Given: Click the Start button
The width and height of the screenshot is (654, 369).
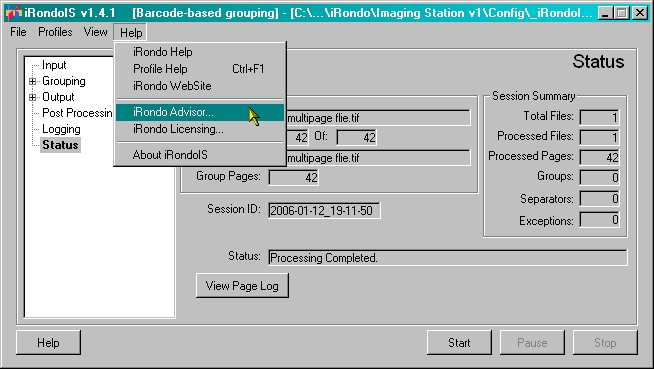Looking at the screenshot, I should tap(459, 343).
